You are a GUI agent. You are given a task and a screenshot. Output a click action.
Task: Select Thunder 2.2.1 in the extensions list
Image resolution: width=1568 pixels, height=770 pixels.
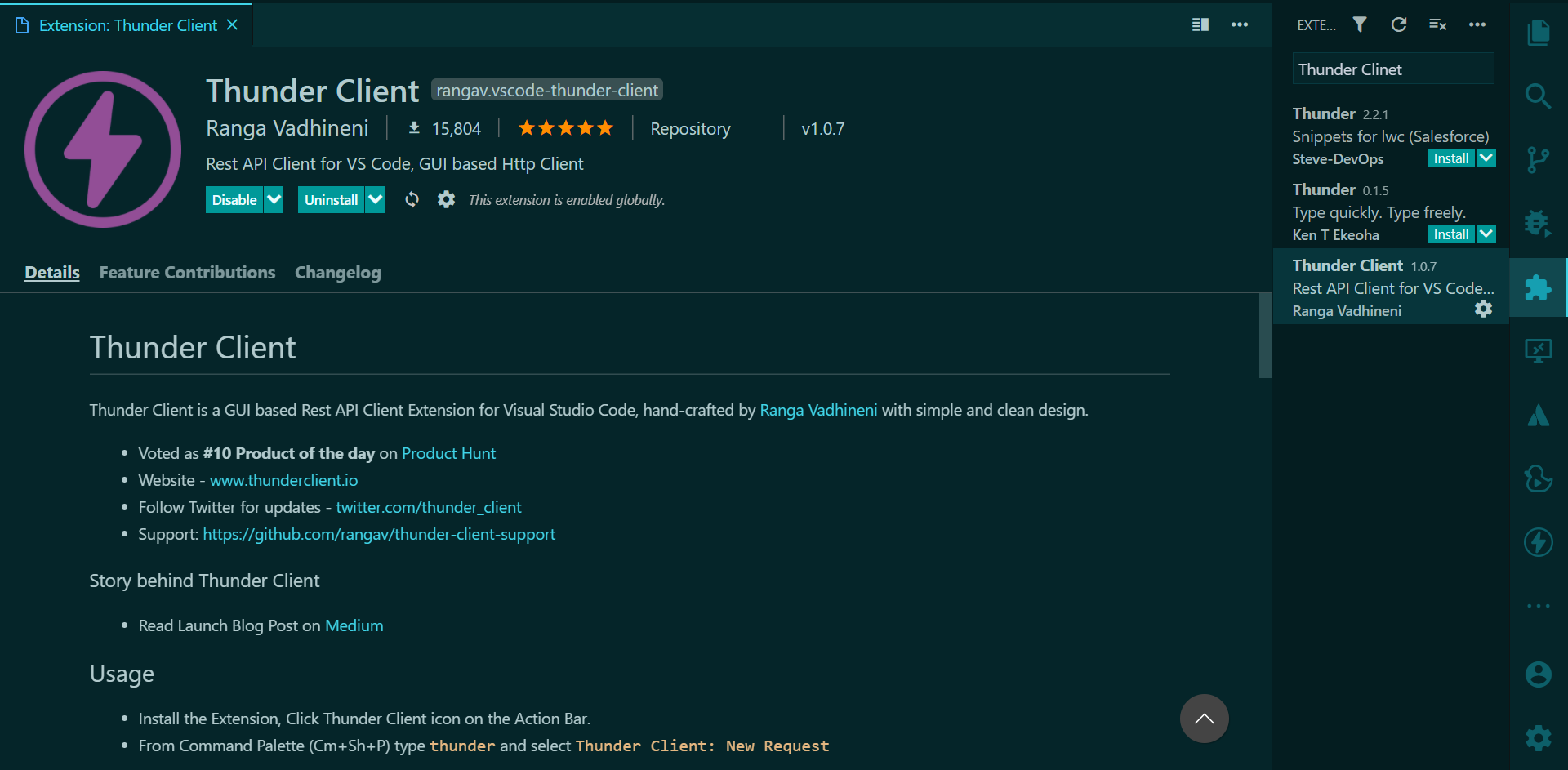(x=1391, y=135)
